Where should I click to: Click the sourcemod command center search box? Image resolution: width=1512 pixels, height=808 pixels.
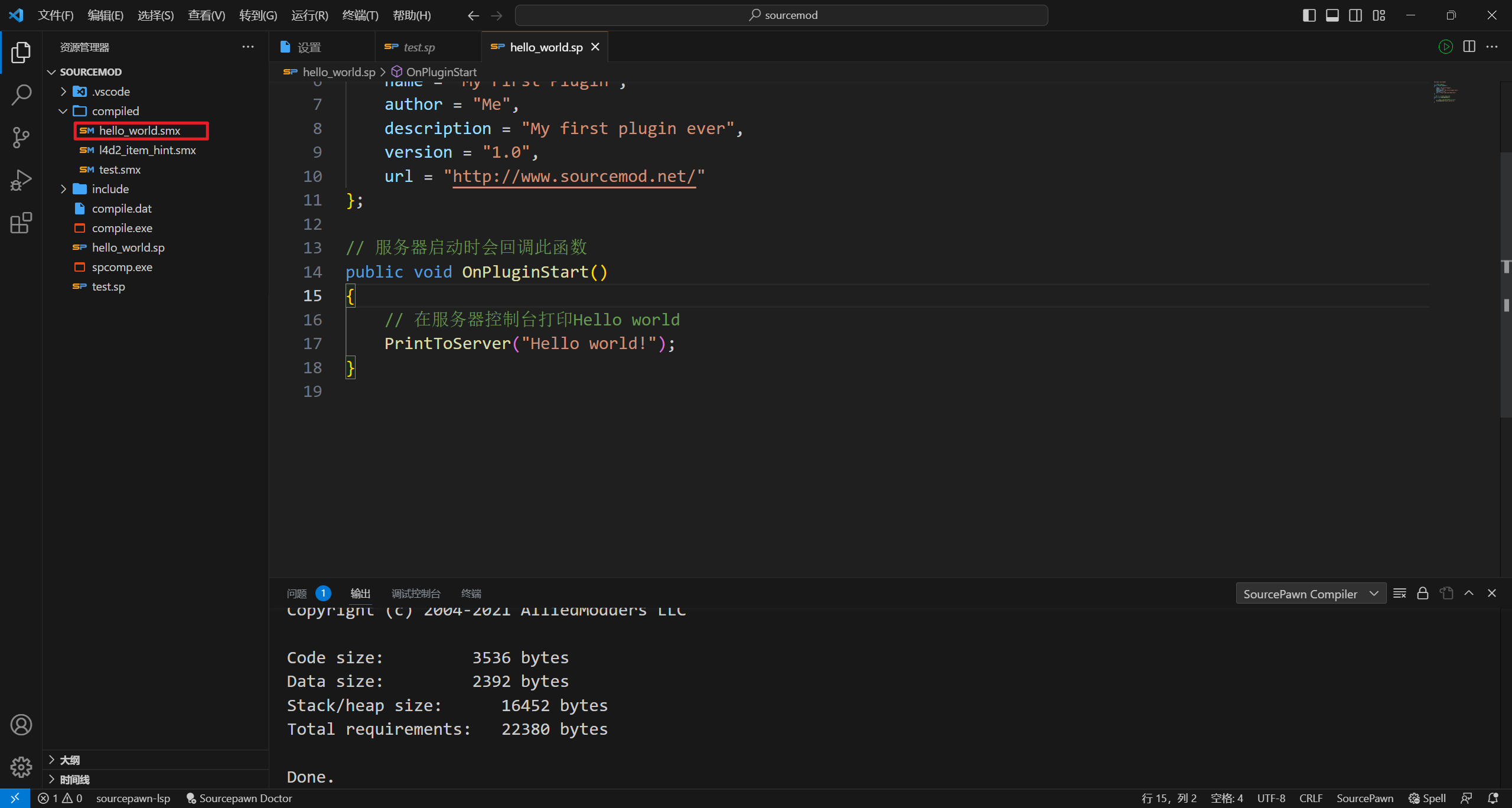pos(781,15)
